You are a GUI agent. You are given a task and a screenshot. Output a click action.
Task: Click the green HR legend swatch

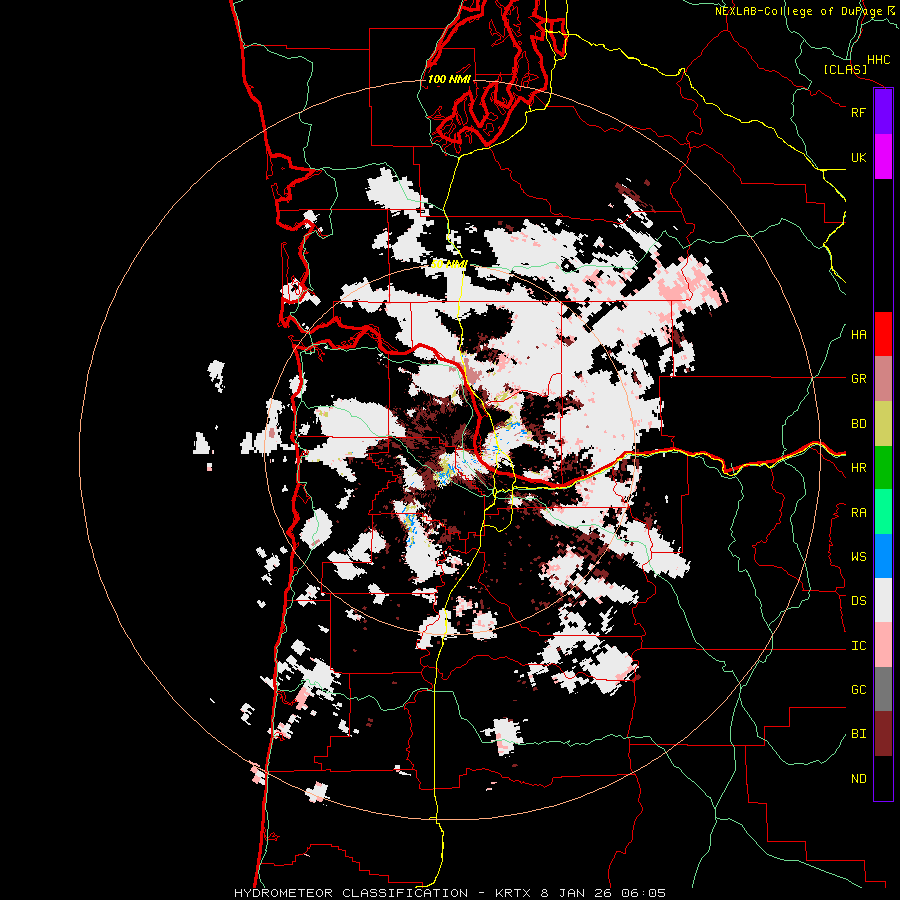883,468
